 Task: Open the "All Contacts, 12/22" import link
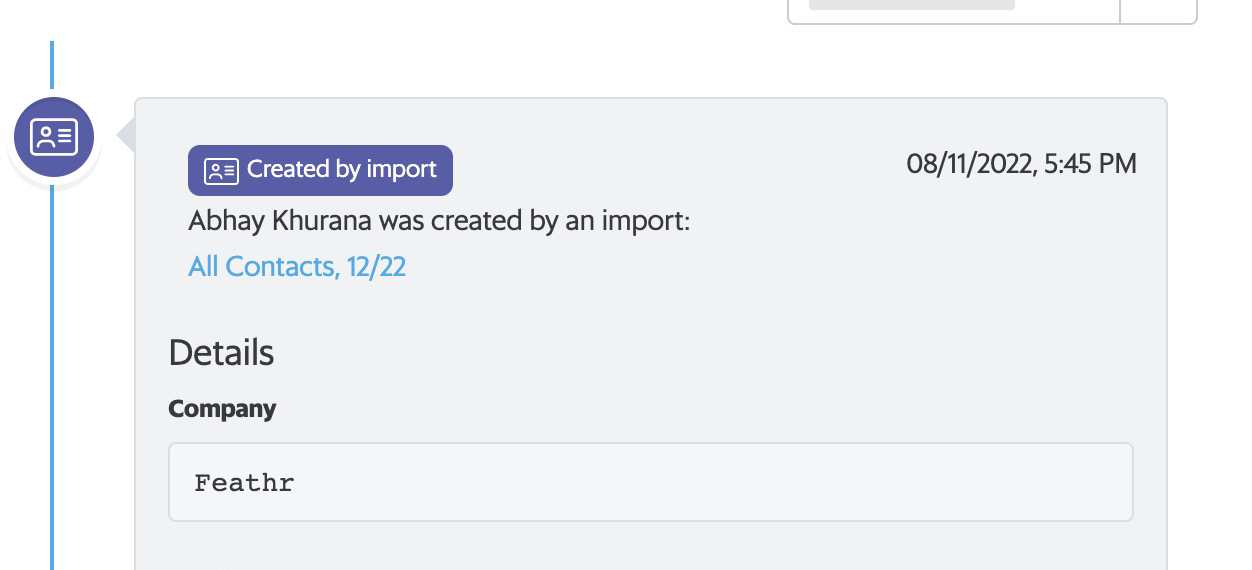point(297,267)
